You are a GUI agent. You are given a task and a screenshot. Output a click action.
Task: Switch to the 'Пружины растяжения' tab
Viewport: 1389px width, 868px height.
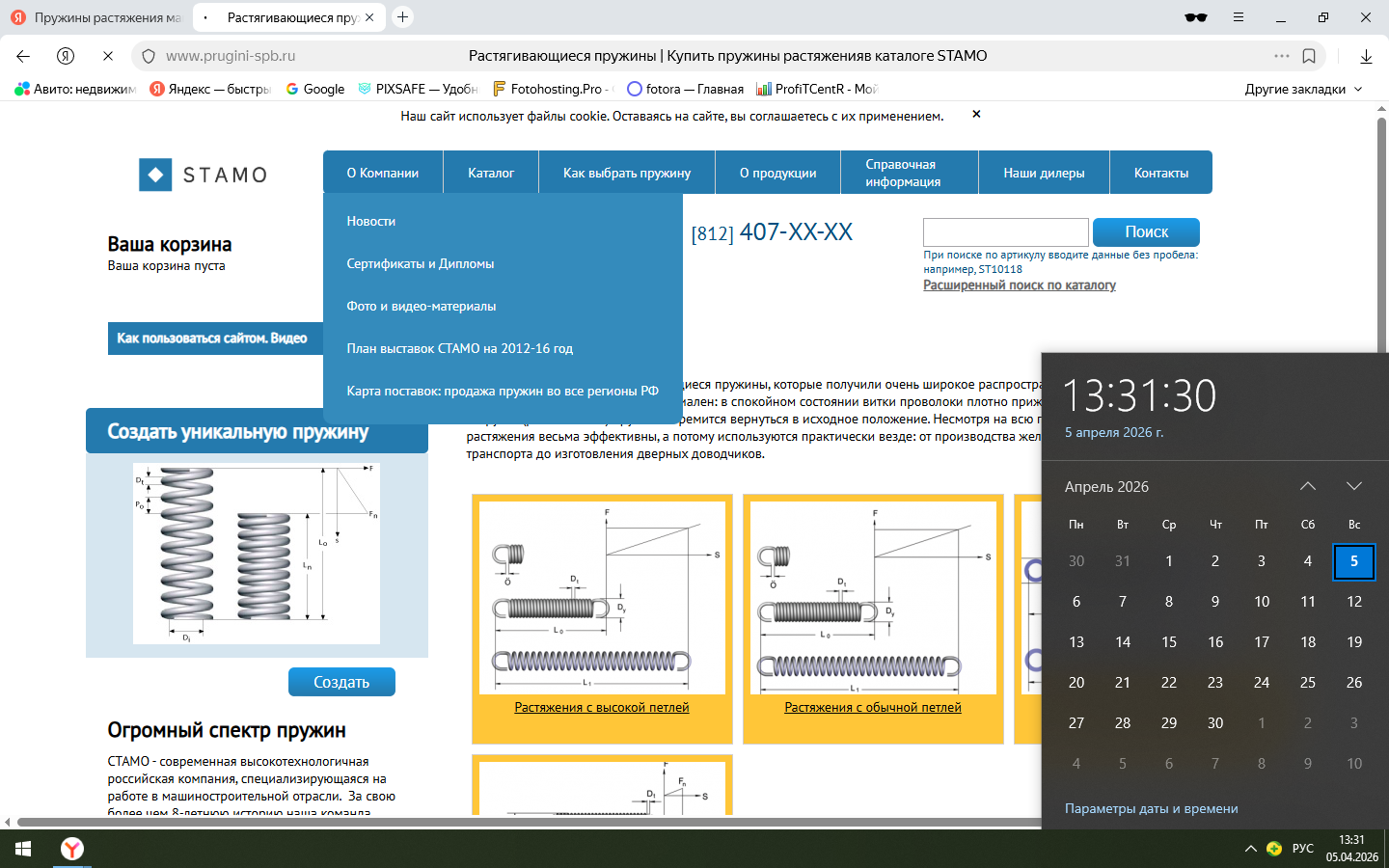[x=96, y=17]
